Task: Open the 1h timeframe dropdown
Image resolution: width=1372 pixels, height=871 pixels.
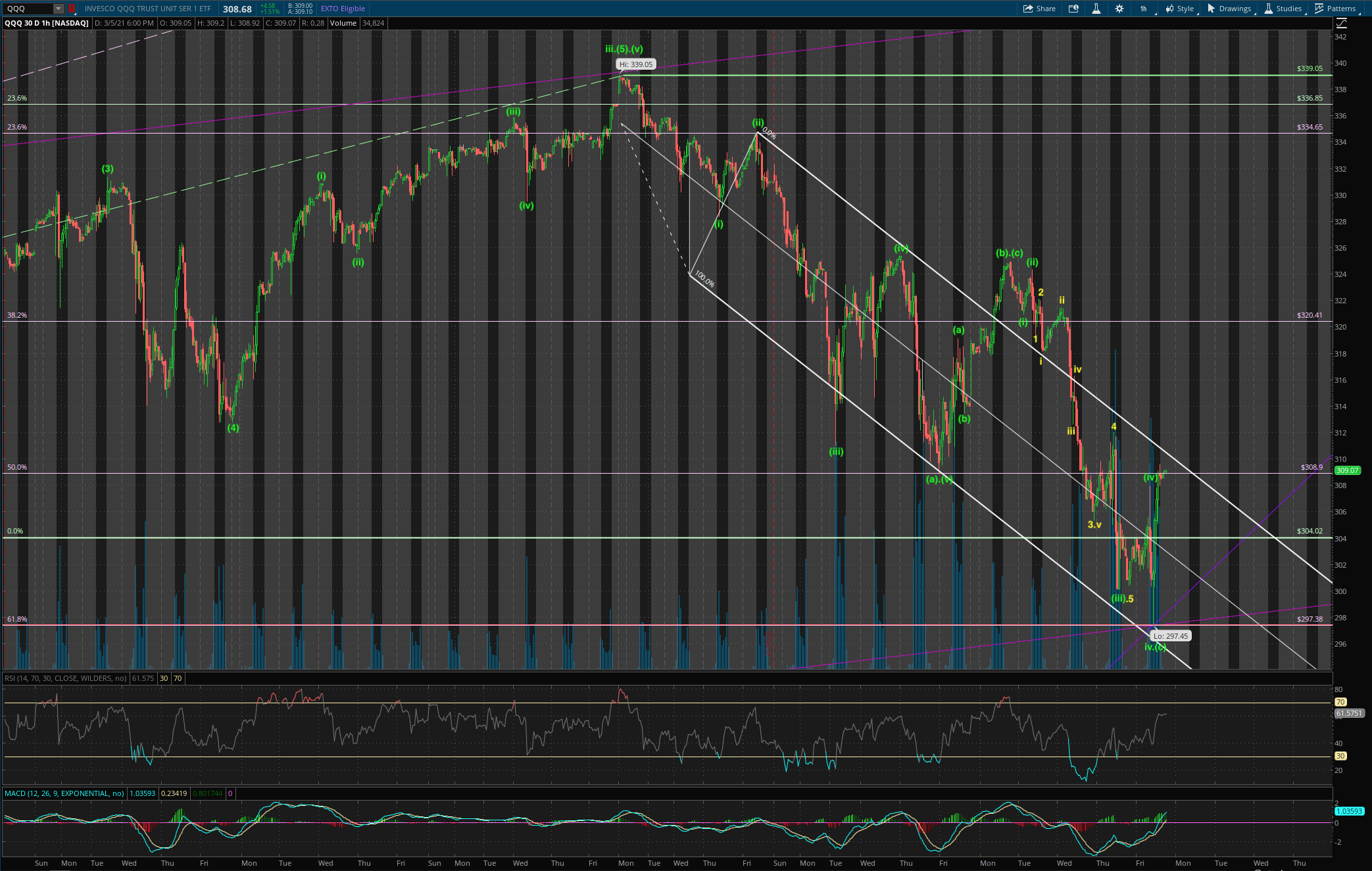Action: 1143,9
